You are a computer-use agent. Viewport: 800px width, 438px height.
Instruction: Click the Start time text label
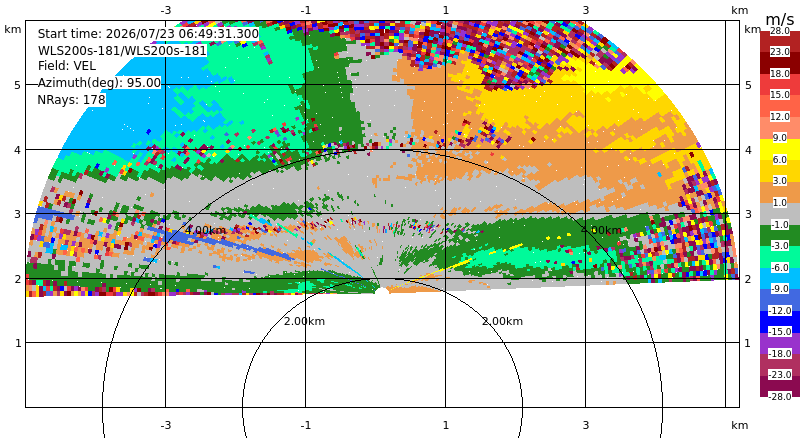pos(148,34)
